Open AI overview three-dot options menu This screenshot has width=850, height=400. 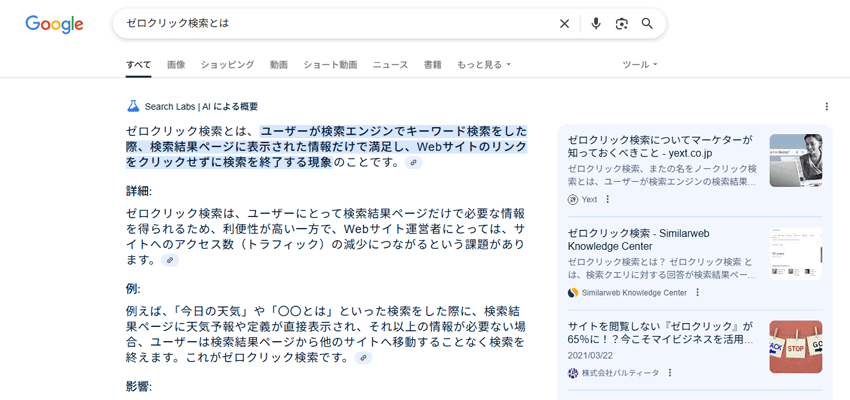826,107
